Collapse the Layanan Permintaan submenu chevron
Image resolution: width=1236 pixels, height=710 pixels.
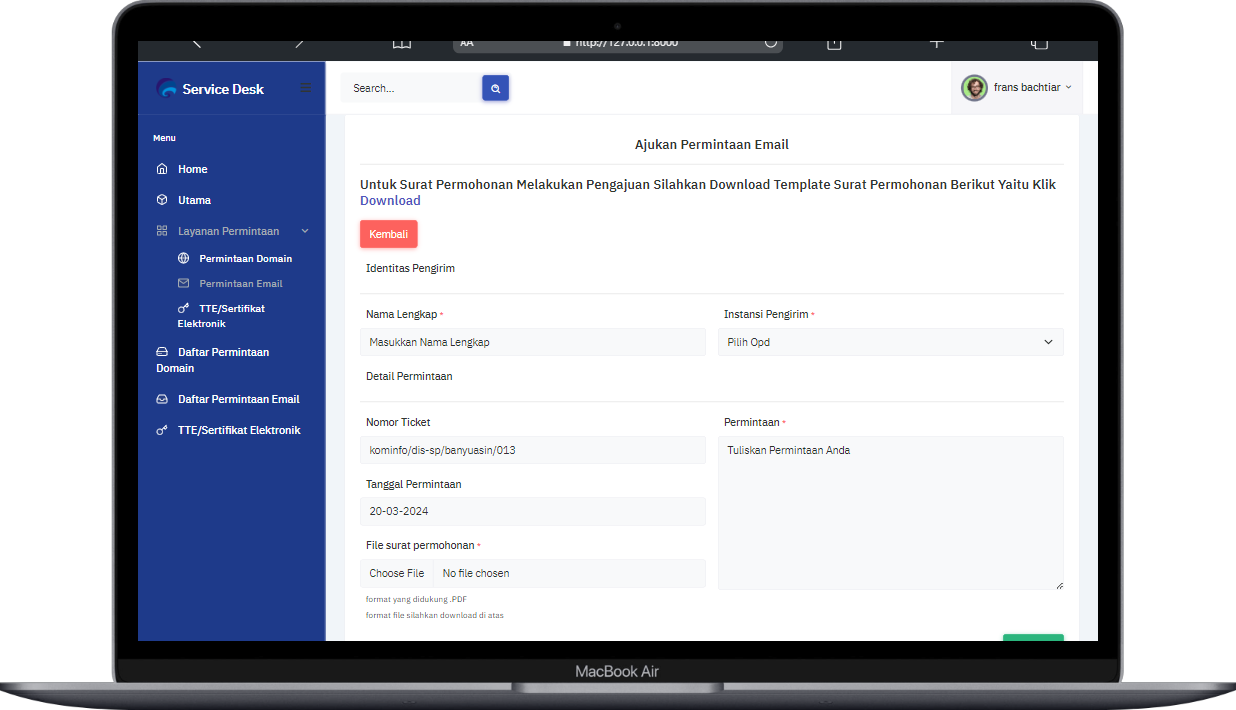click(x=305, y=231)
